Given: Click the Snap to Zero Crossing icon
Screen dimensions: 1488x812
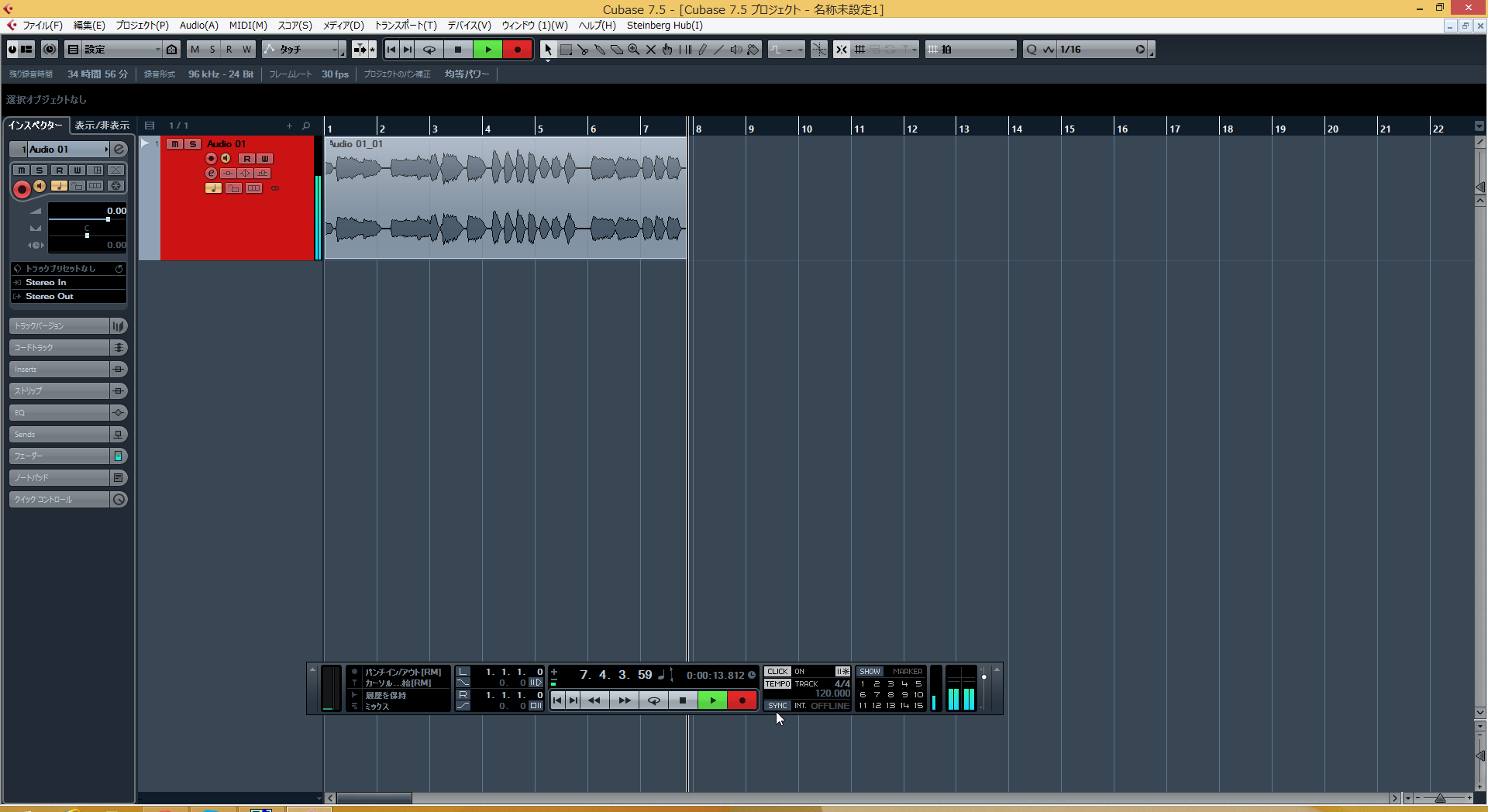Looking at the screenshot, I should coord(819,50).
